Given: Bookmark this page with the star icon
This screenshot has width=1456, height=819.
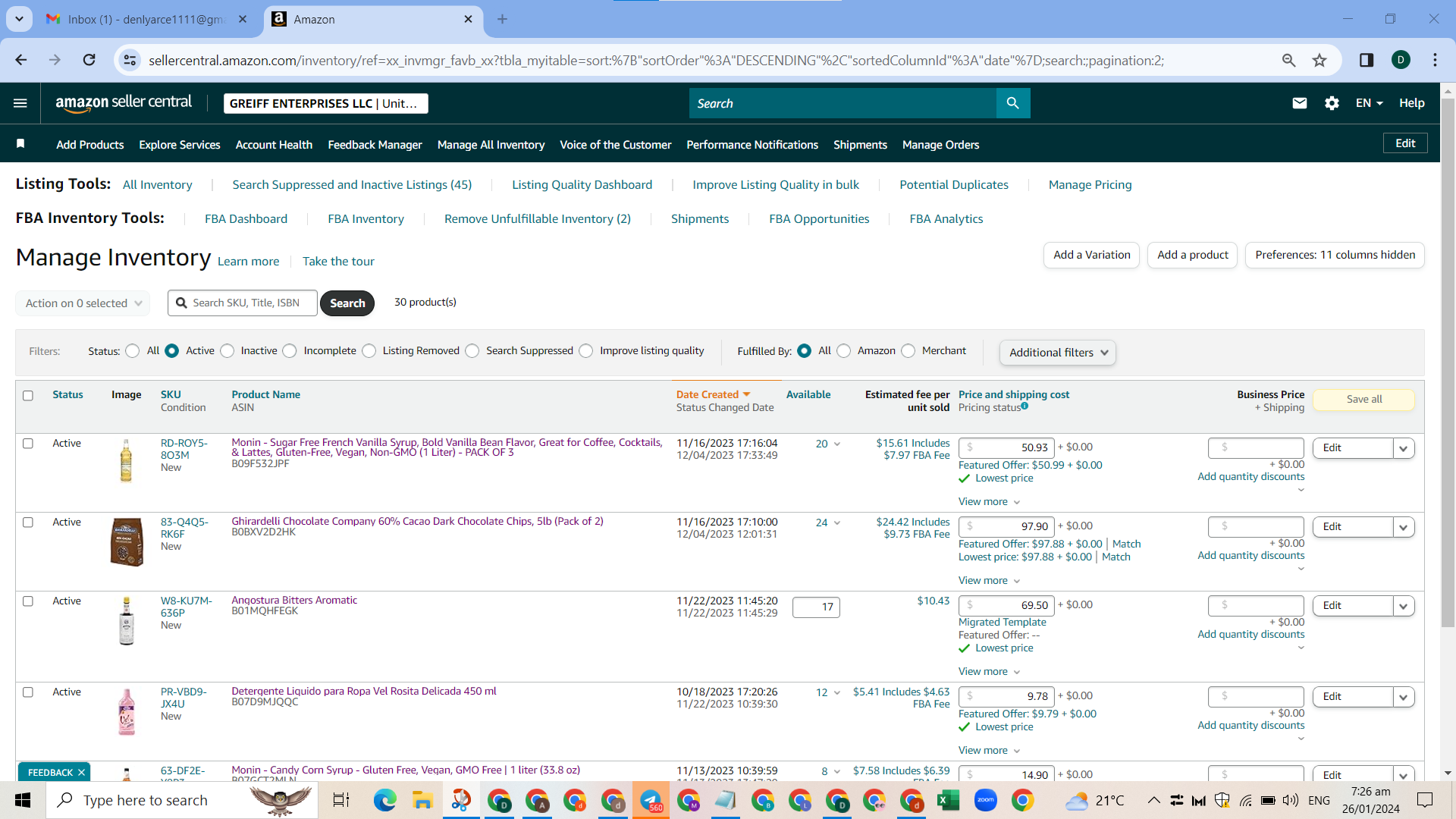Looking at the screenshot, I should coord(1319,60).
